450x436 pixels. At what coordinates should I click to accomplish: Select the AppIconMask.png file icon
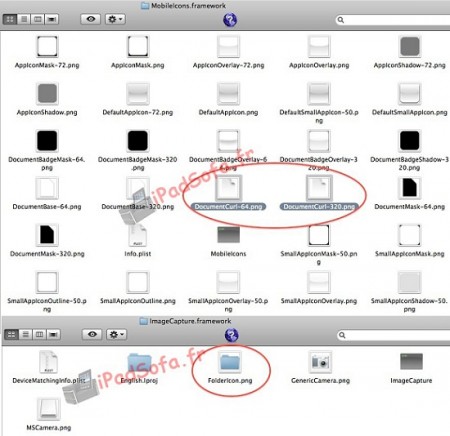coord(138,47)
